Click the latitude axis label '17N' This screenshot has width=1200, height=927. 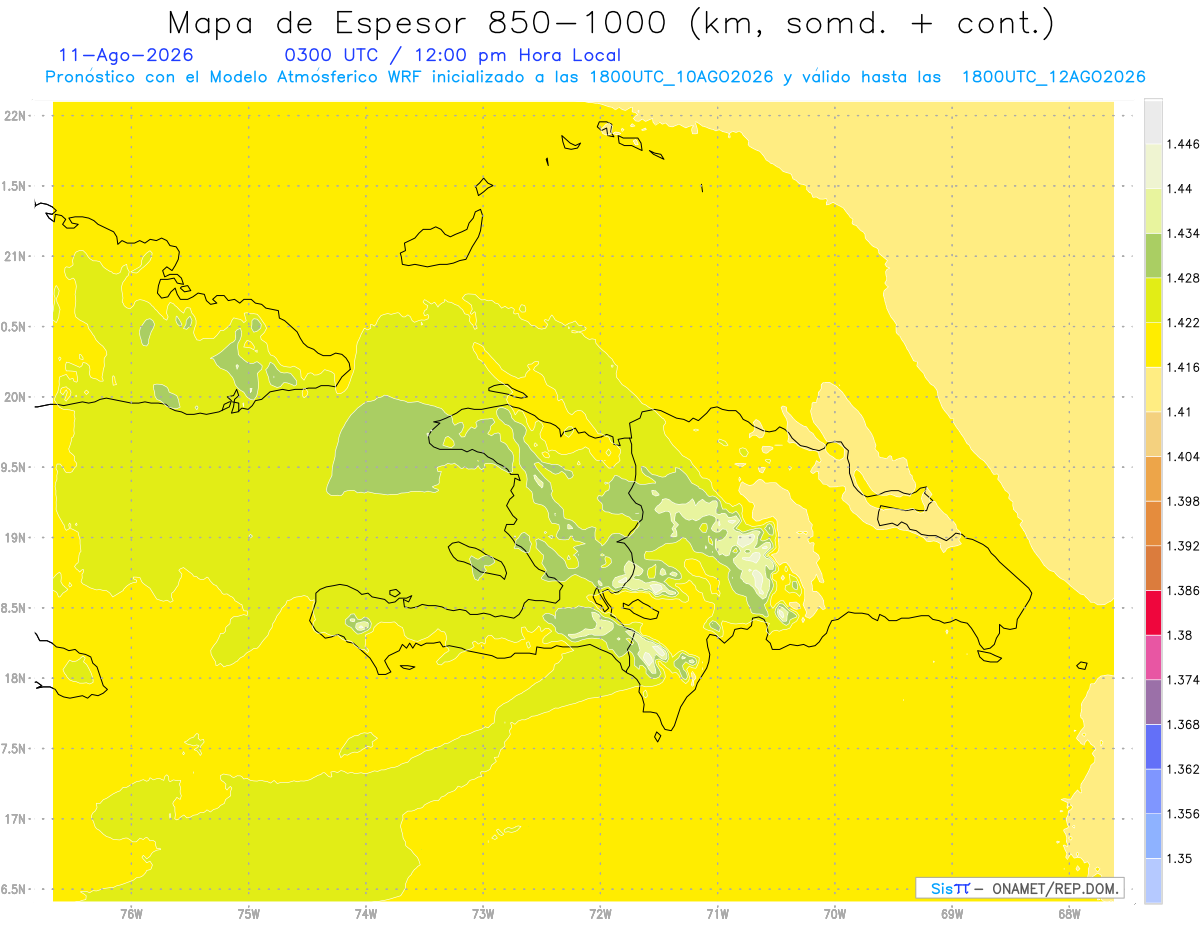15,820
